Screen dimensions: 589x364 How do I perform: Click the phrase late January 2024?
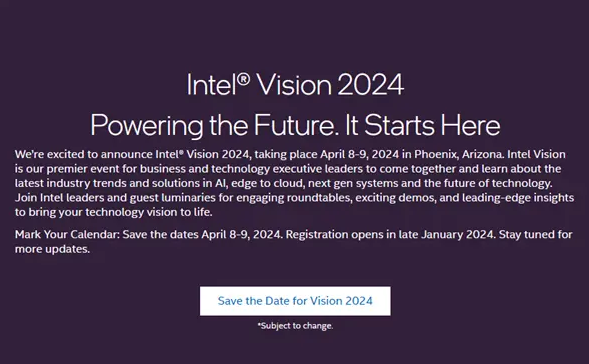pyautogui.click(x=446, y=234)
